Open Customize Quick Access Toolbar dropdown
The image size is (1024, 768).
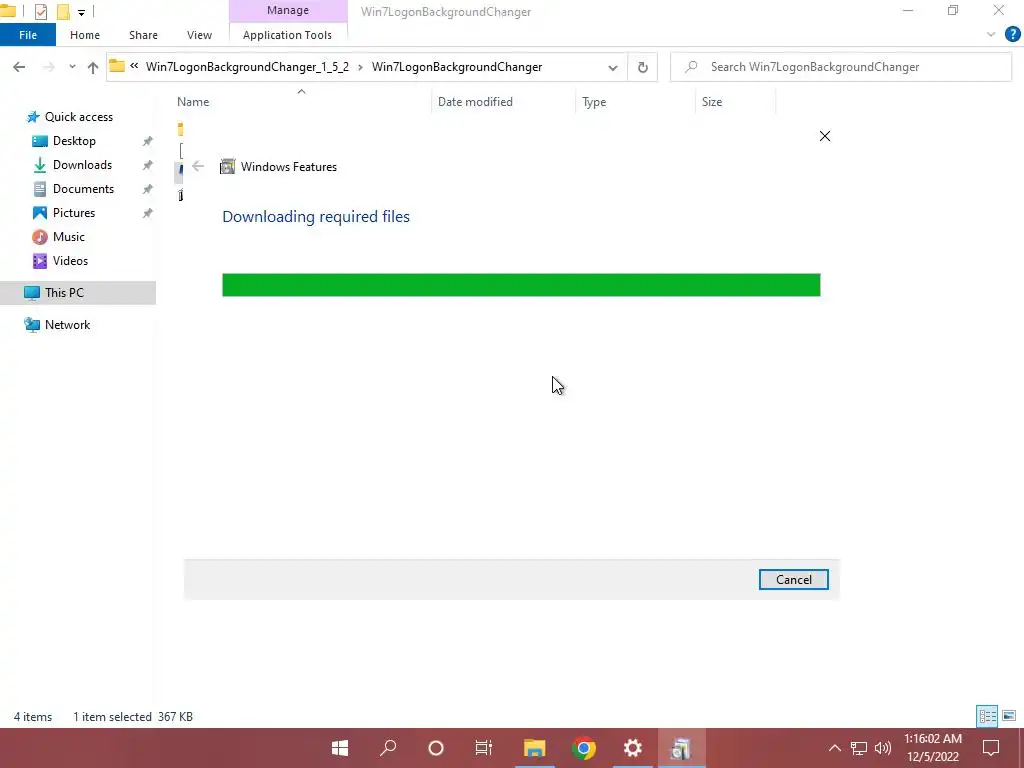click(x=82, y=12)
